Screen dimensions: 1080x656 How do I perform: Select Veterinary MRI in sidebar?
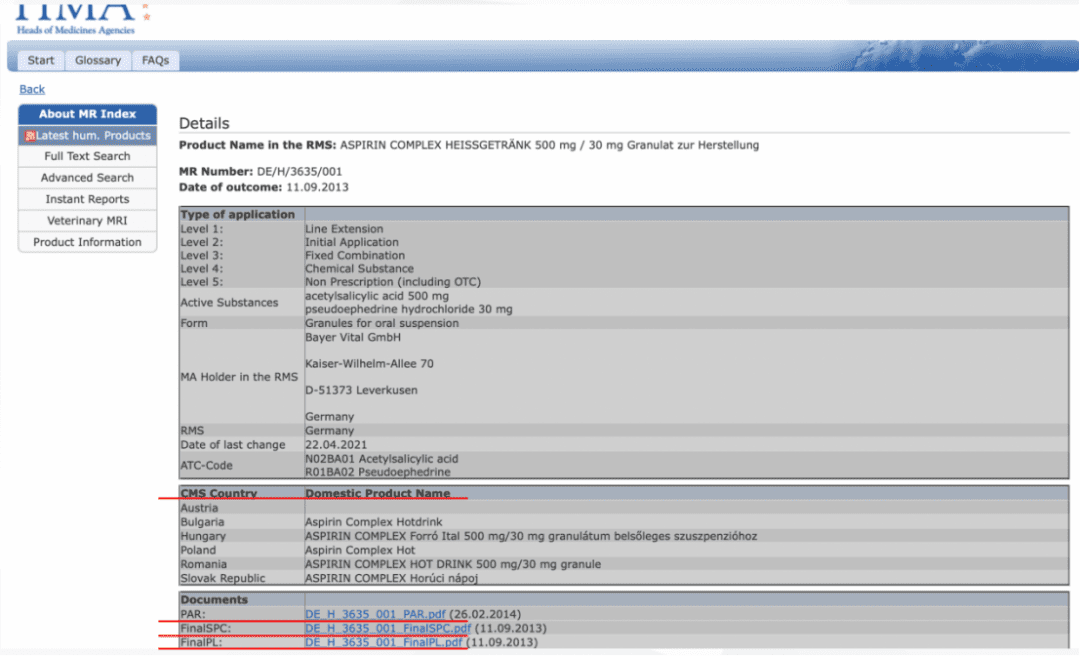(87, 221)
